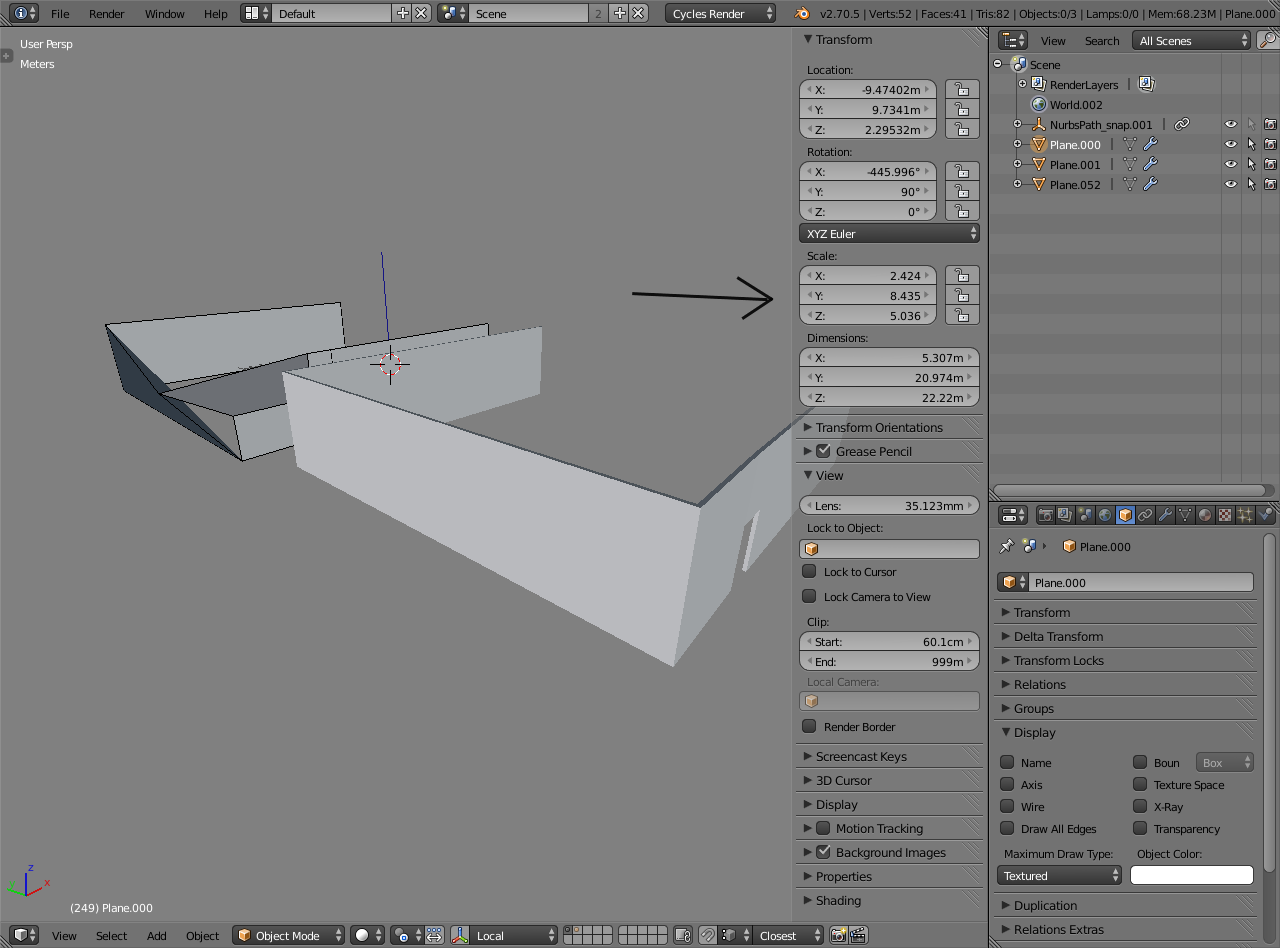This screenshot has height=948, width=1280.
Task: Enable the Render Border checkbox
Action: coord(810,726)
